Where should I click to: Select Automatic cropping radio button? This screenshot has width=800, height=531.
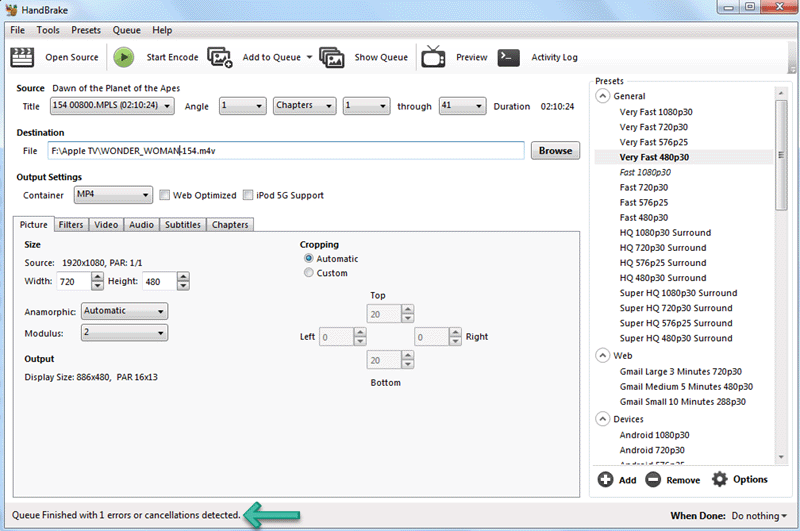[309, 259]
